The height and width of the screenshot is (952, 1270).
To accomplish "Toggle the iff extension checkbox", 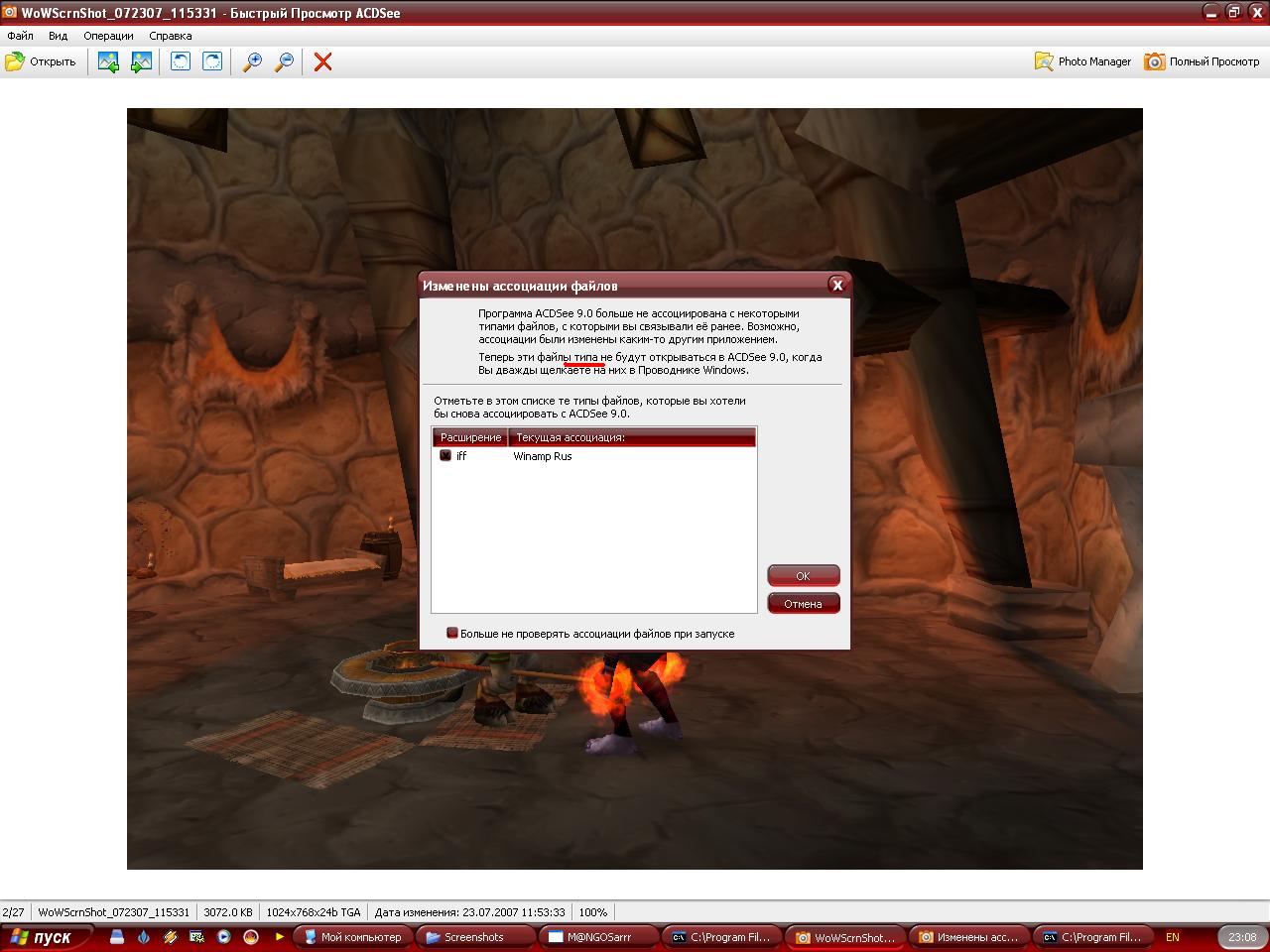I will (x=445, y=456).
